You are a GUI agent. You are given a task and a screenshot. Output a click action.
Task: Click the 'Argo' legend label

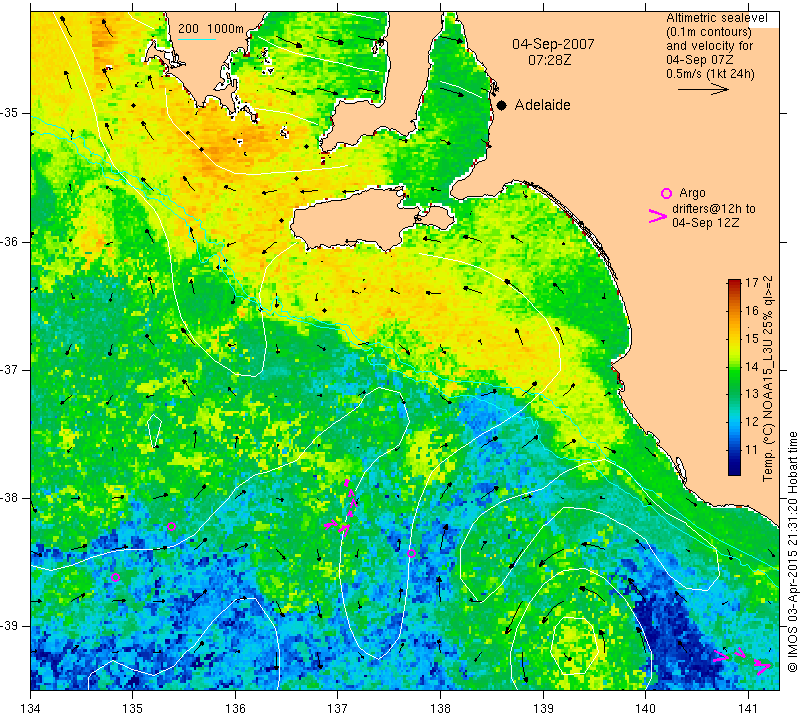click(692, 193)
